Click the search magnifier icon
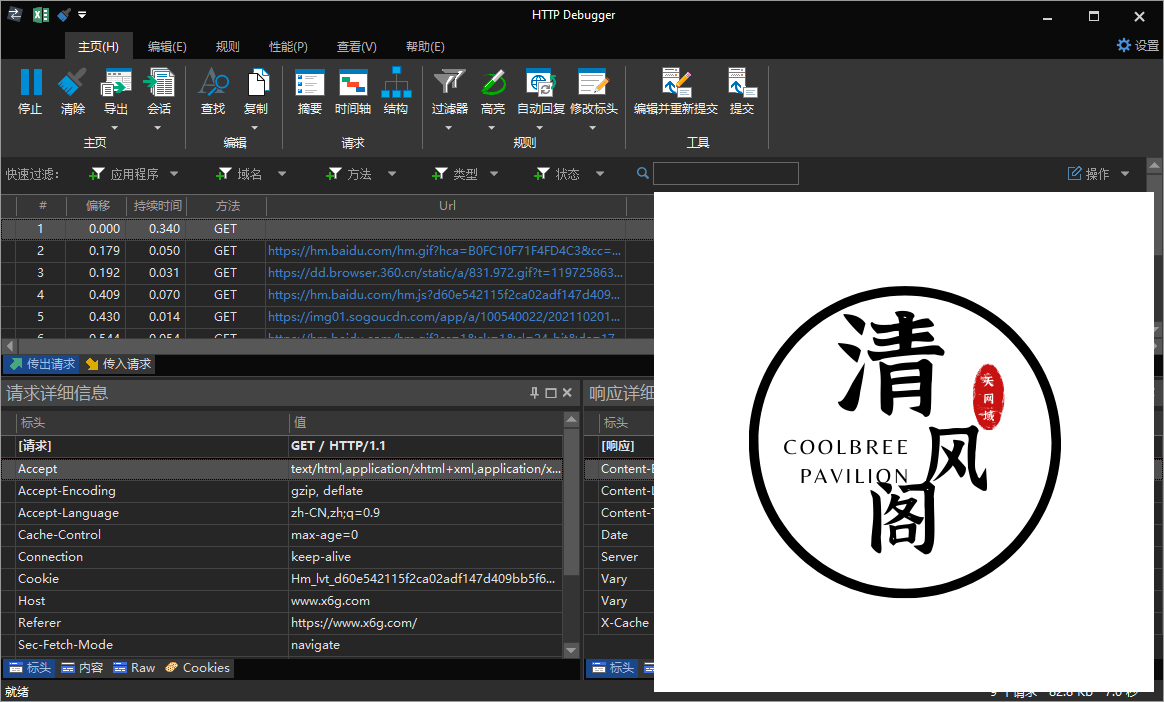 pyautogui.click(x=643, y=173)
